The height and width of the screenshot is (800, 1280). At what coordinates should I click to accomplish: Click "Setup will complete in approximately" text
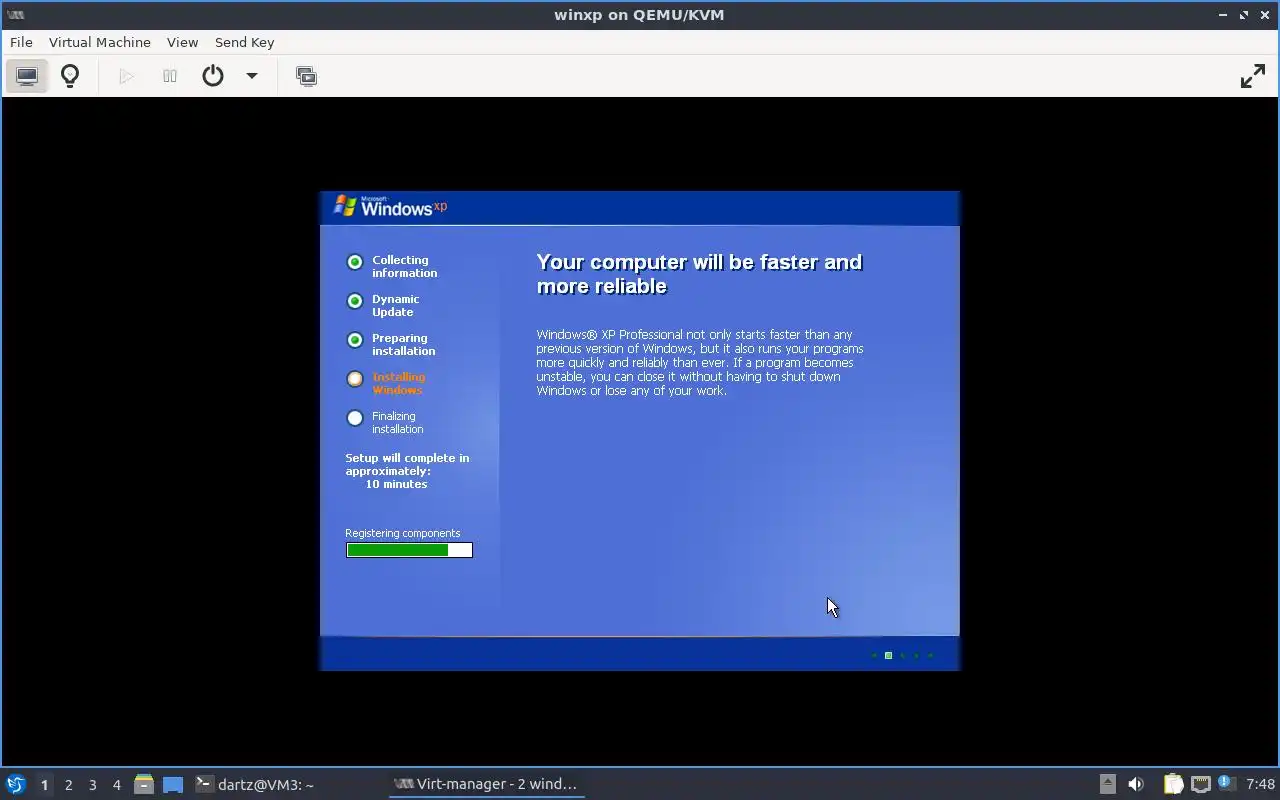[407, 464]
